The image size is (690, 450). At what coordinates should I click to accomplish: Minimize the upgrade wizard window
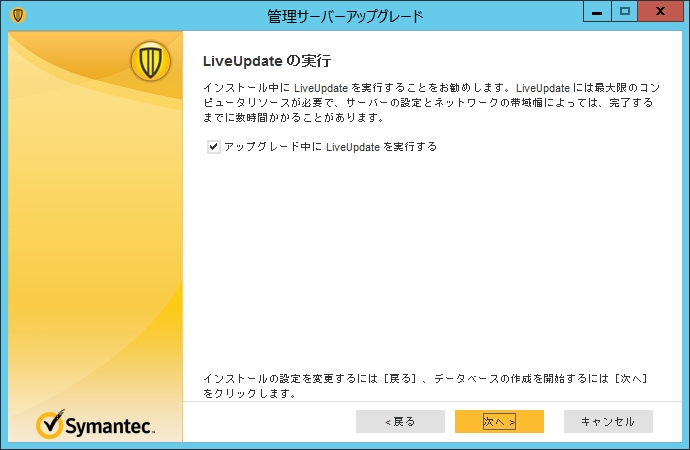(597, 11)
